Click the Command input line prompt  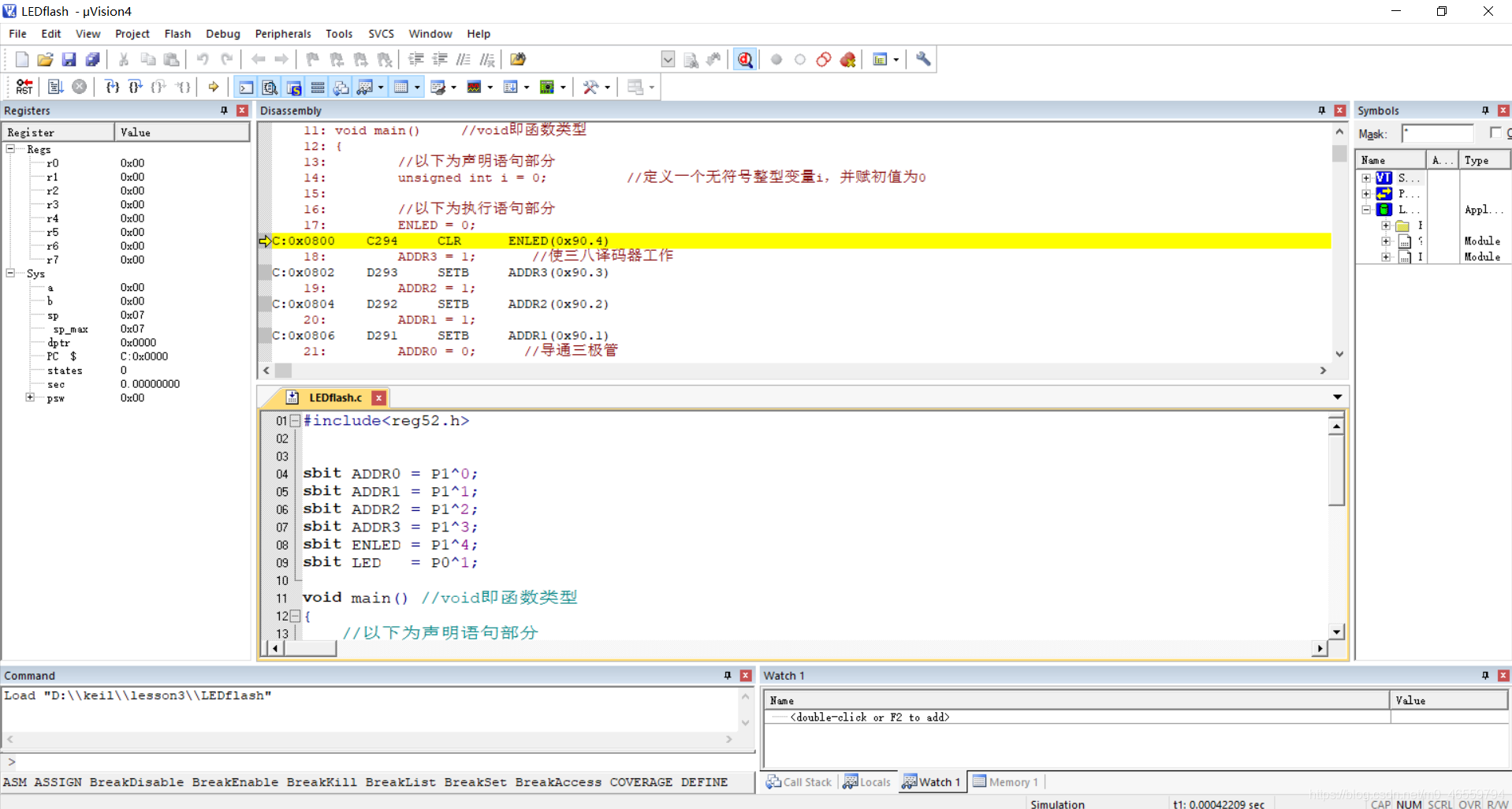(x=12, y=762)
